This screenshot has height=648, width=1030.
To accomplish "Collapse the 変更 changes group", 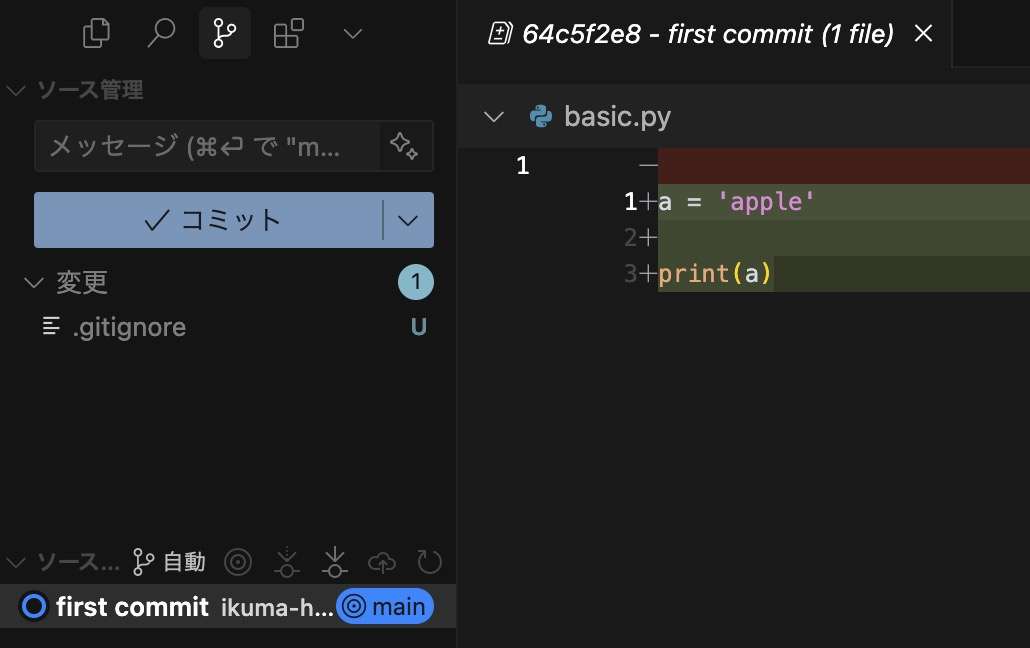I will [32, 283].
